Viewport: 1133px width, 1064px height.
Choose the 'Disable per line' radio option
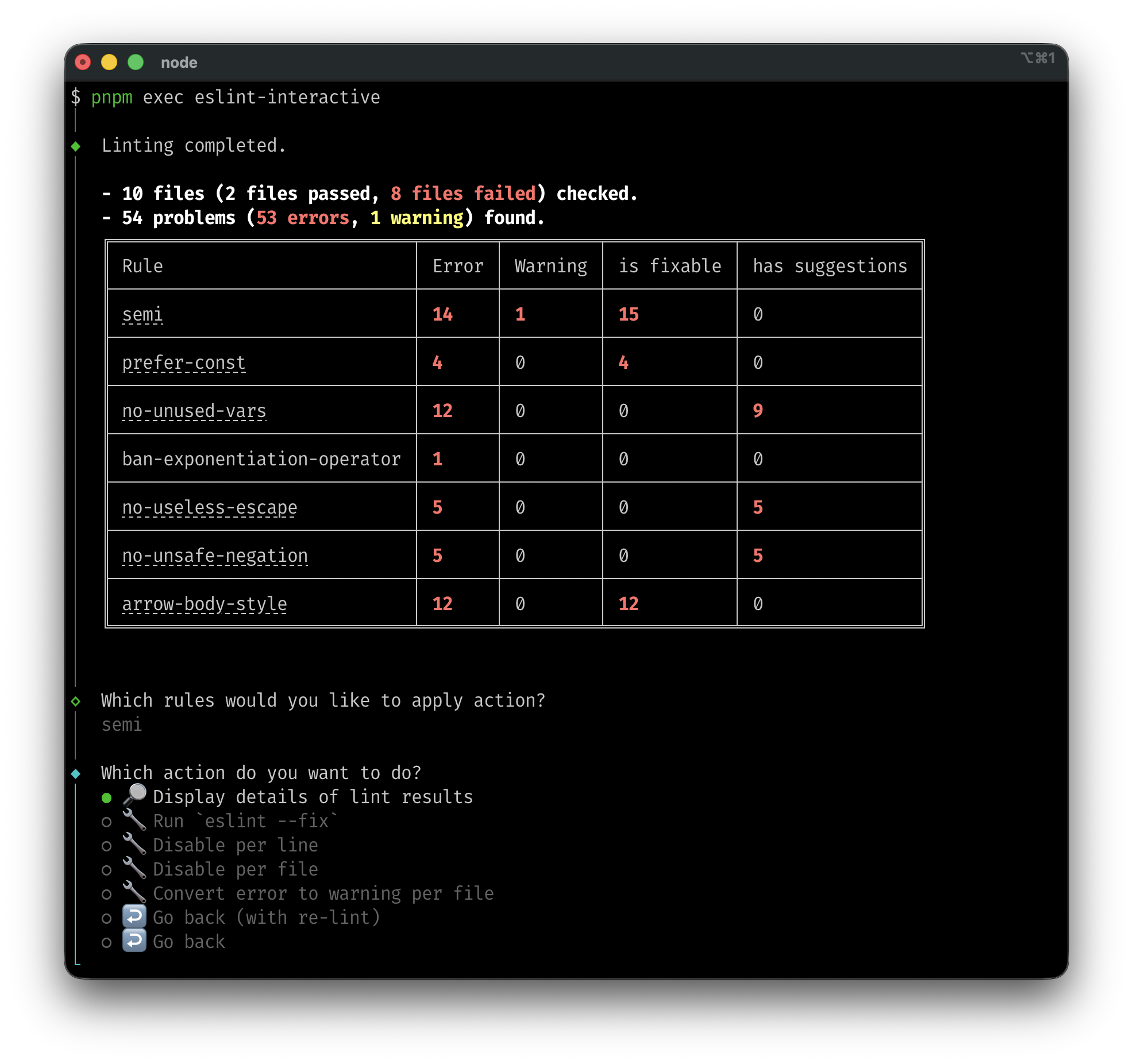(106, 846)
